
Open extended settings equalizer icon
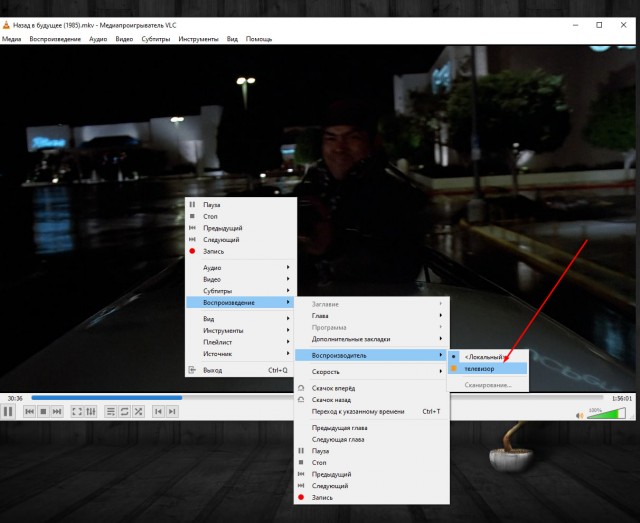(x=91, y=412)
